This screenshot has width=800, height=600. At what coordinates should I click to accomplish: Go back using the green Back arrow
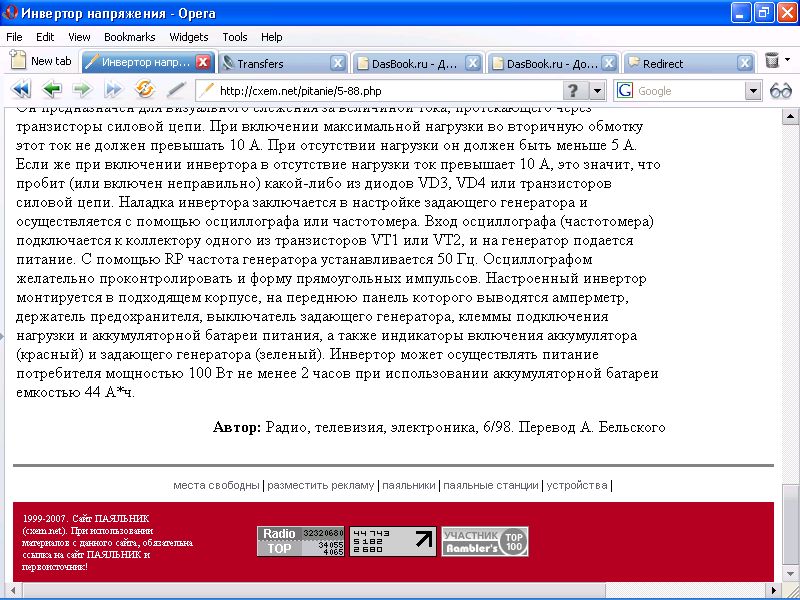click(52, 90)
